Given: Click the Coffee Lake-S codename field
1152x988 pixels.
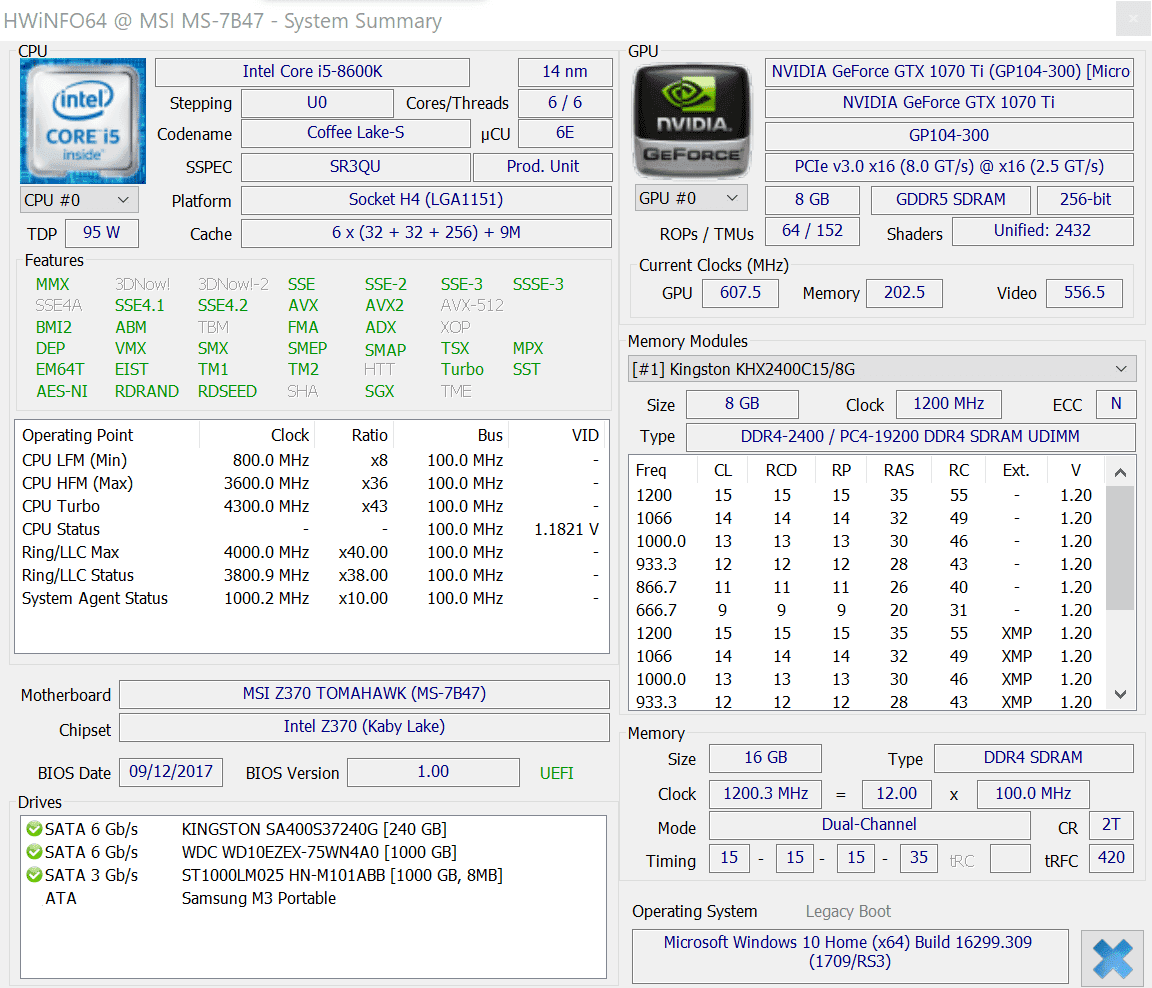Looking at the screenshot, I should click(356, 133).
